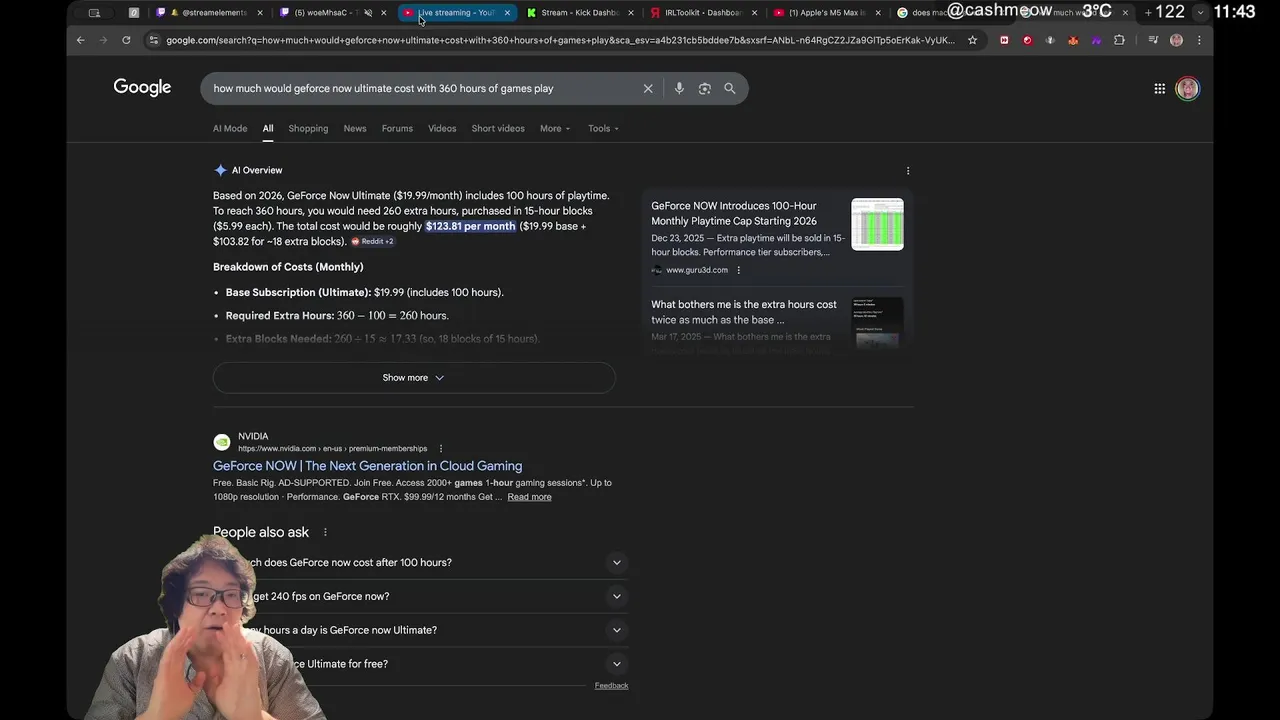Open the Extensions puzzle menu
Image resolution: width=1280 pixels, height=720 pixels.
click(1119, 40)
